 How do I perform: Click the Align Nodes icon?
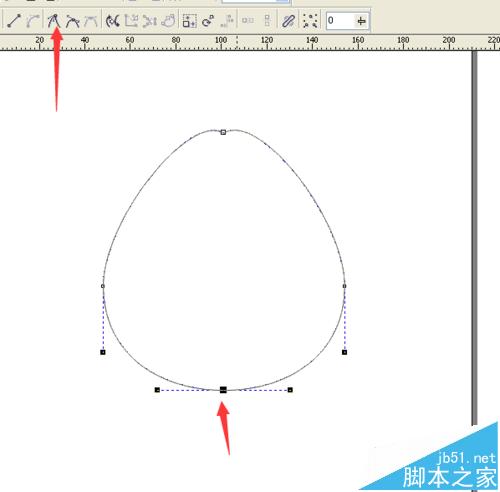(x=227, y=21)
